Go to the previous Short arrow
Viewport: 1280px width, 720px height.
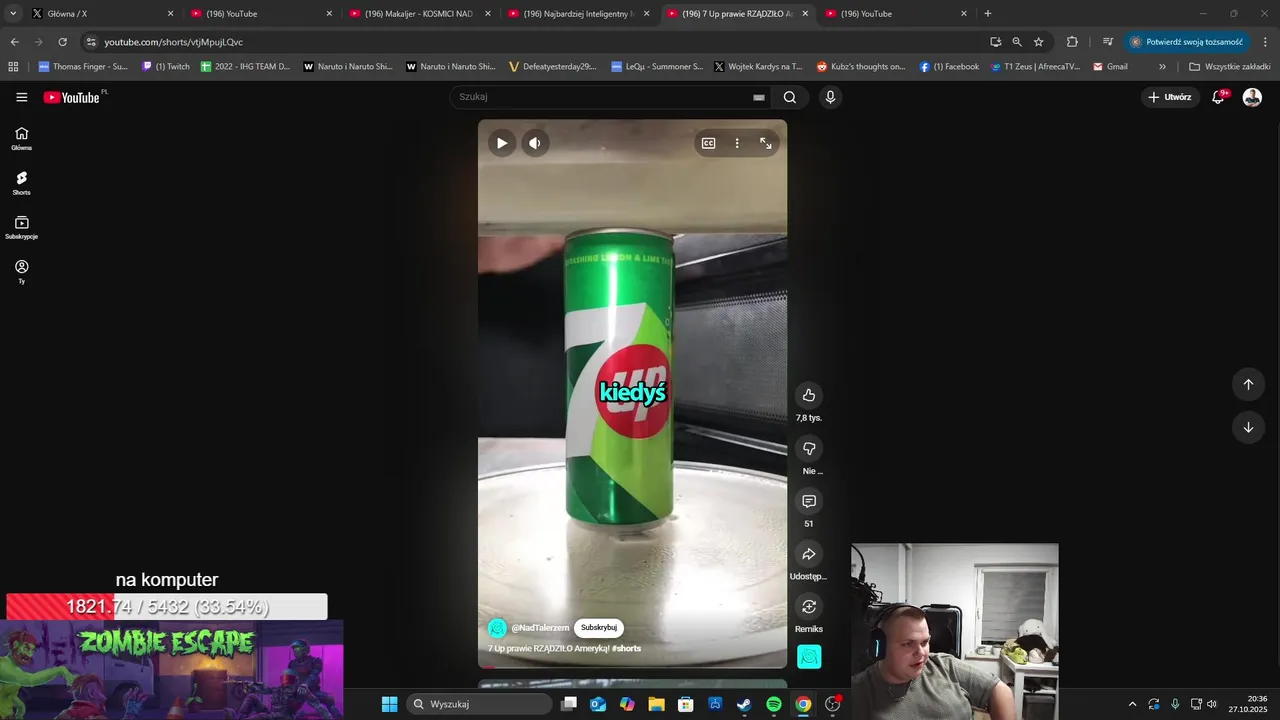point(1248,384)
